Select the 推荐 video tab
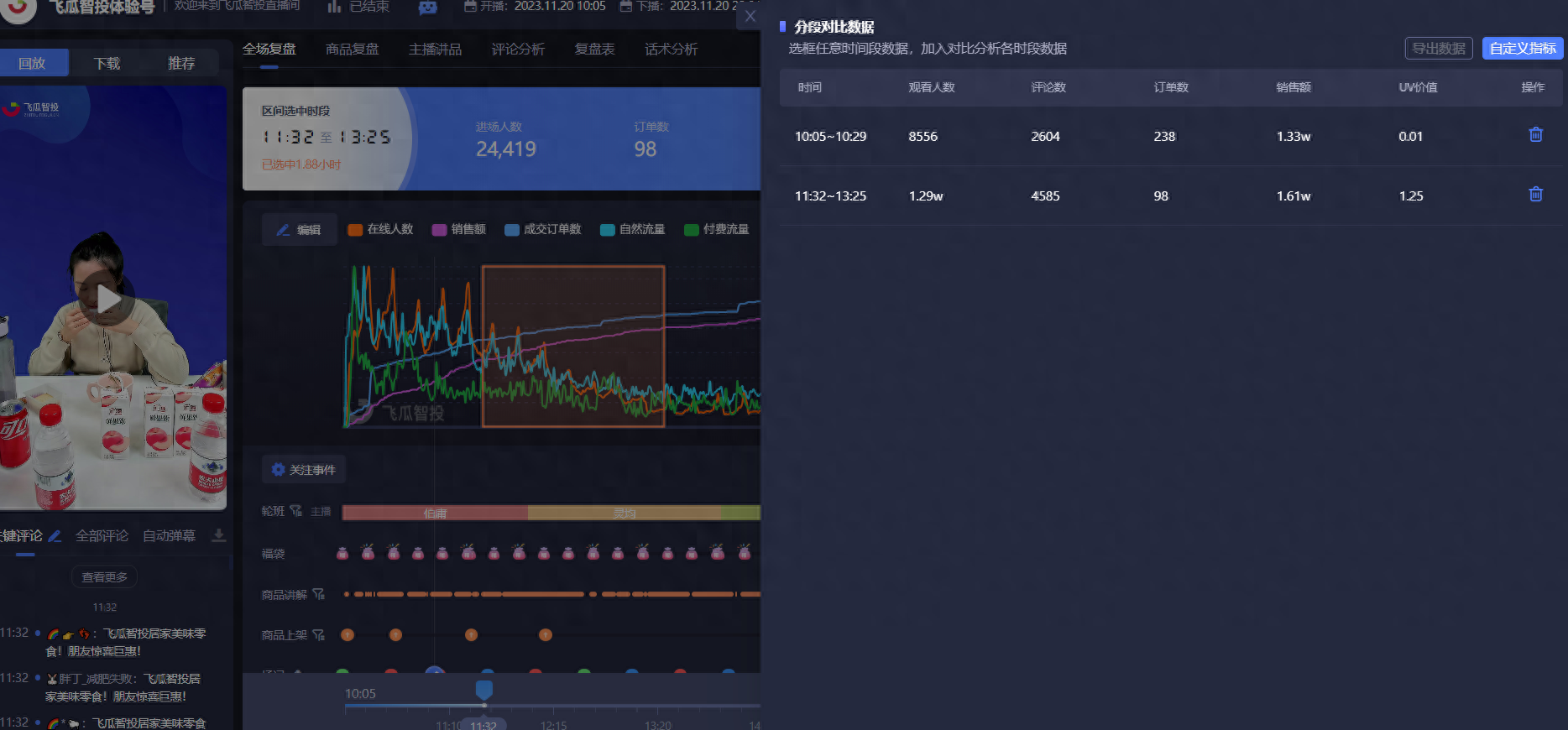1568x730 pixels. coord(181,64)
